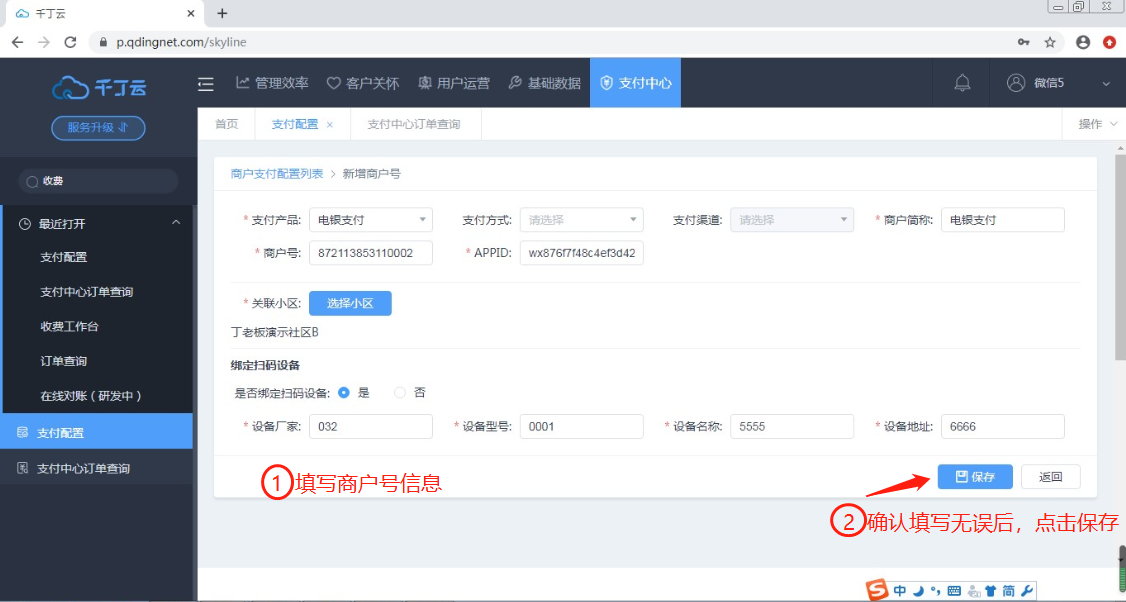Click 服务升级 button
Screen dimensions: 1126x602
[98, 128]
